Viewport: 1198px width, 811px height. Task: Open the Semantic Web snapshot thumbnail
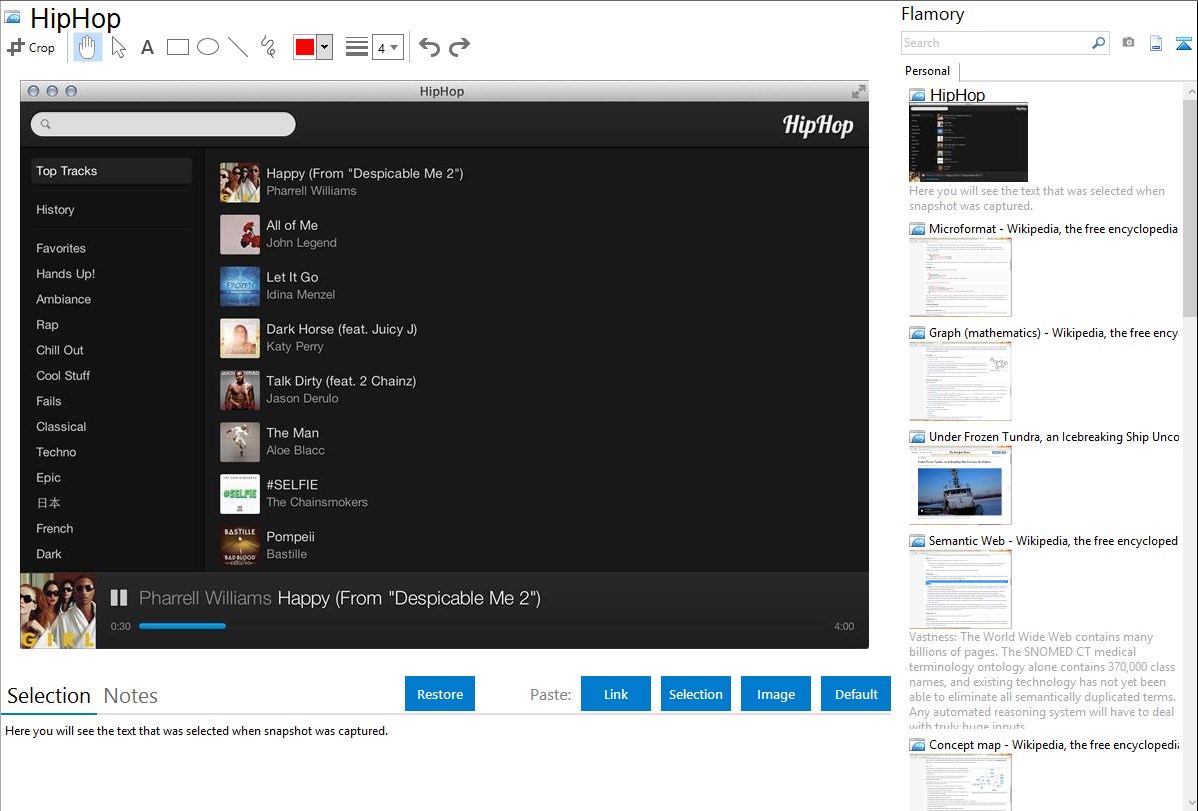960,589
